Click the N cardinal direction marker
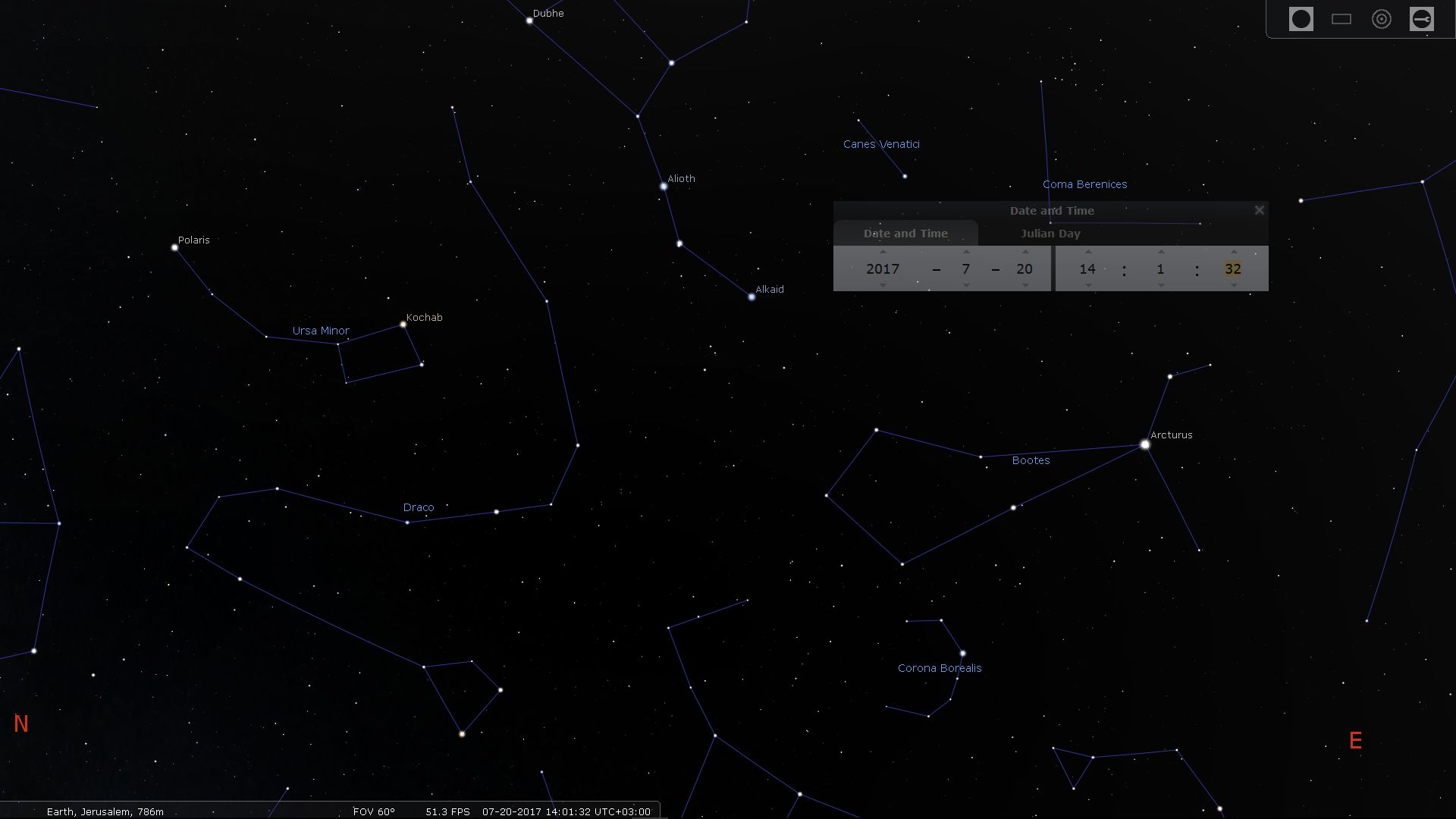Image resolution: width=1456 pixels, height=819 pixels. 21,724
